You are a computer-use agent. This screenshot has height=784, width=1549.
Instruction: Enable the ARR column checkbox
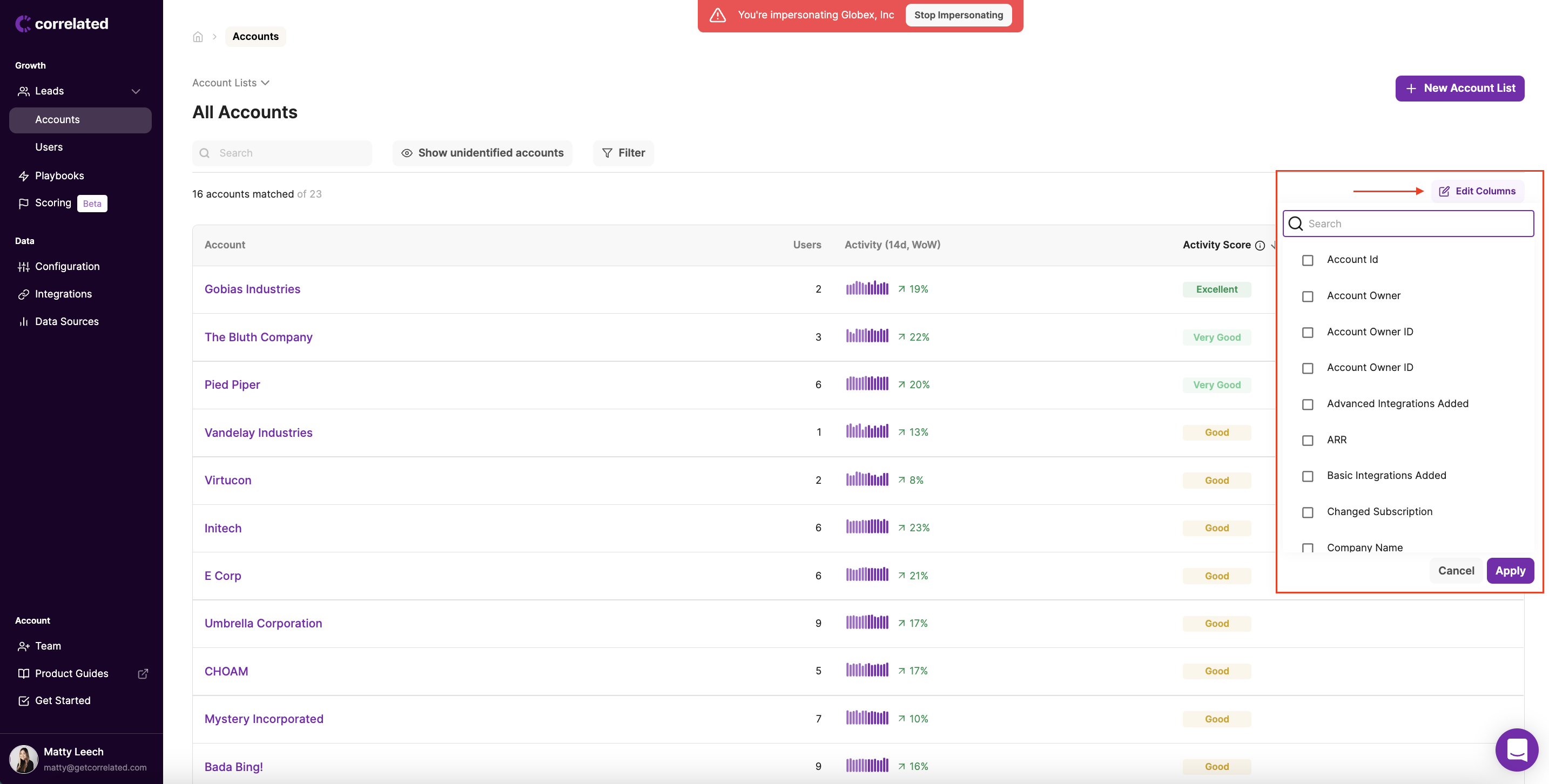pos(1307,440)
